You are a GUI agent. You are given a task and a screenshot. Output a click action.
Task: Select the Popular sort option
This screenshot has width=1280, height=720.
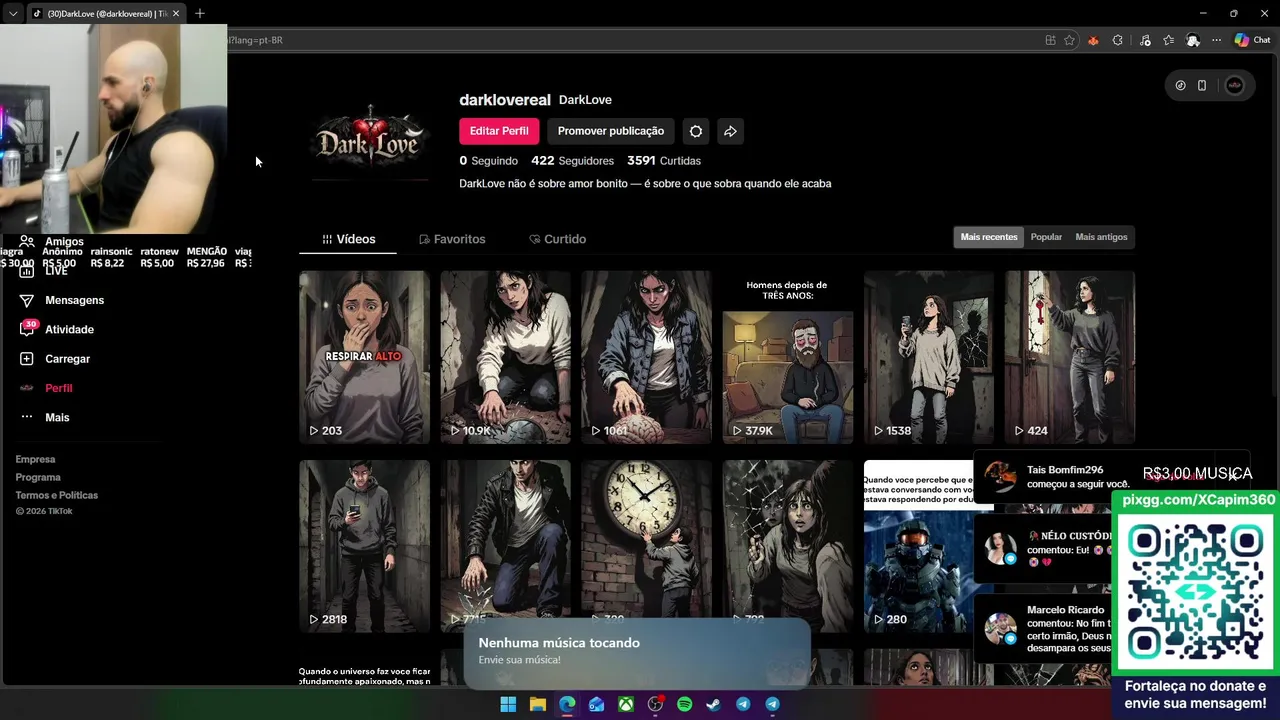[x=1046, y=237]
